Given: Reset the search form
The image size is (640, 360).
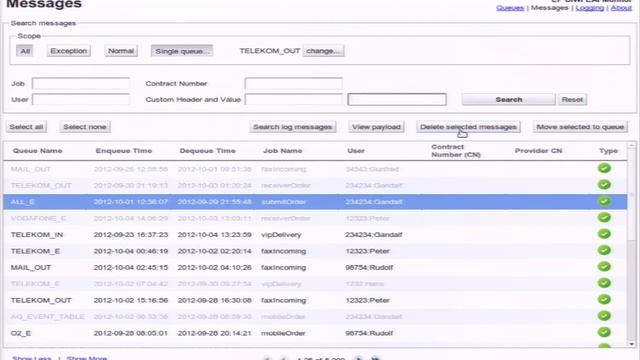Looking at the screenshot, I should coord(572,99).
